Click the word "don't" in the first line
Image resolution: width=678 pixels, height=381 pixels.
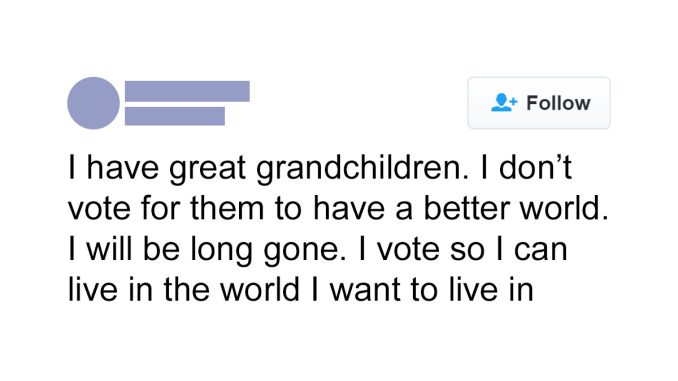click(535, 167)
